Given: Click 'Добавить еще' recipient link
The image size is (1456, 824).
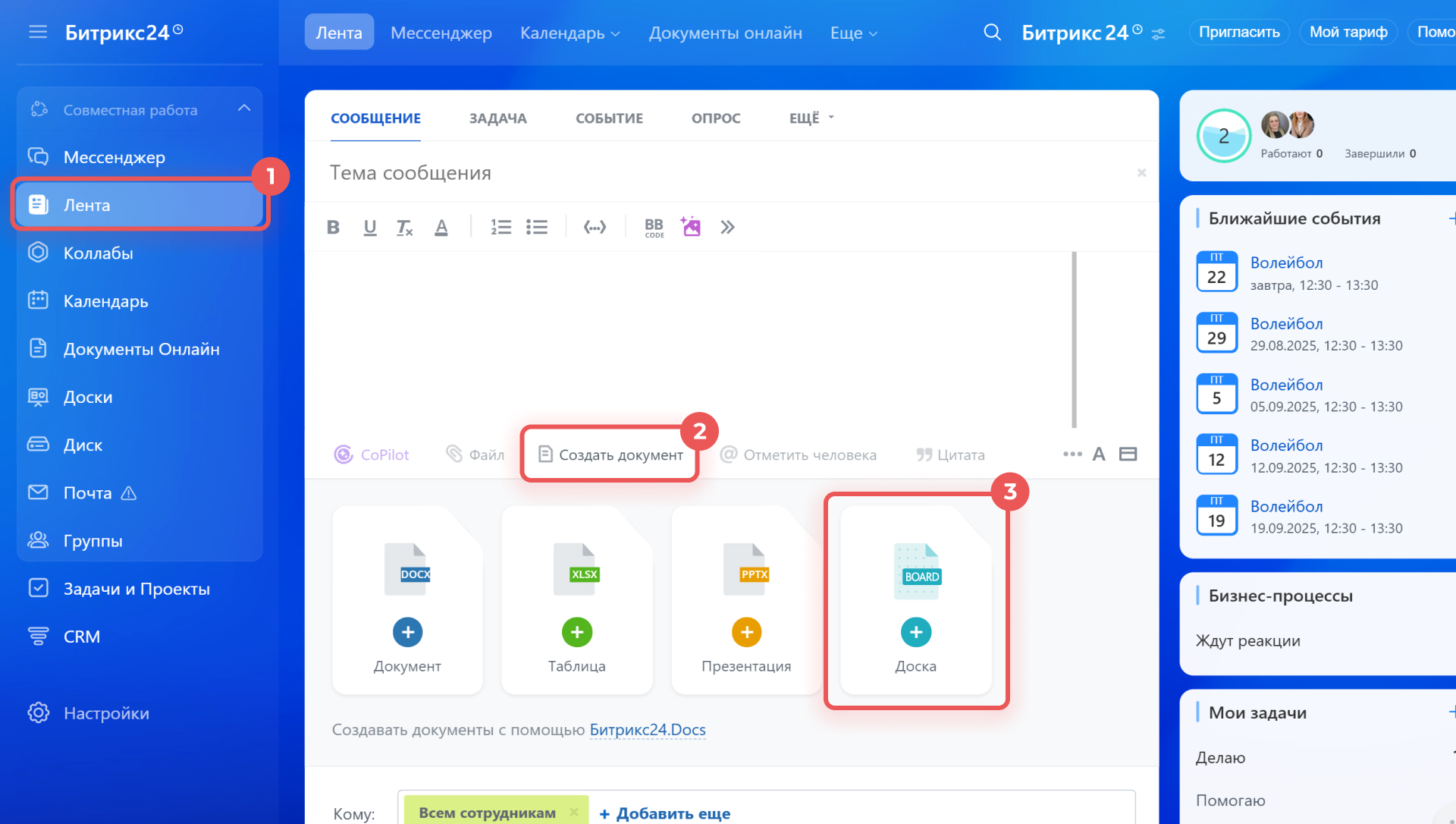Looking at the screenshot, I should point(665,813).
